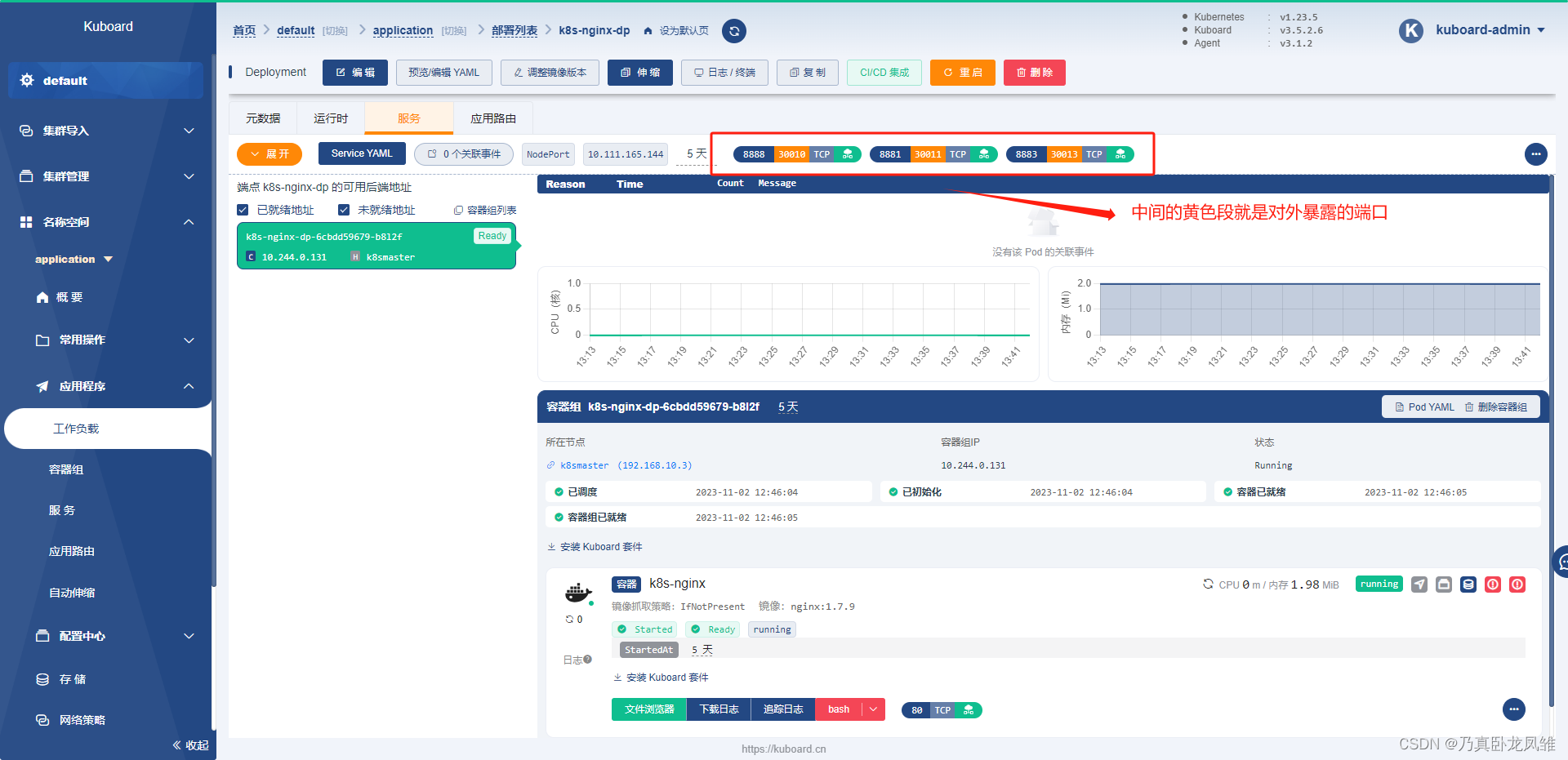Click the 调整镜像版本 button
1568x760 pixels.
pyautogui.click(x=550, y=73)
